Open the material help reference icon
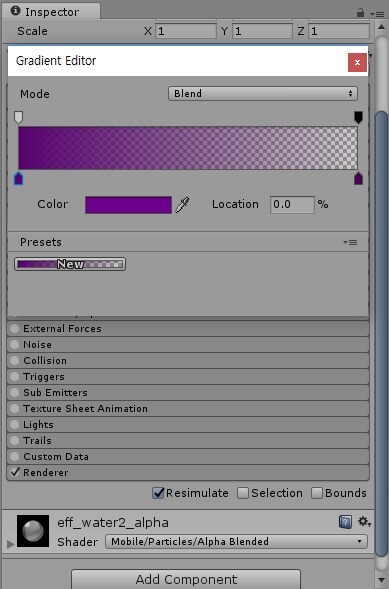Viewport: 389px width, 589px height. coord(345,521)
